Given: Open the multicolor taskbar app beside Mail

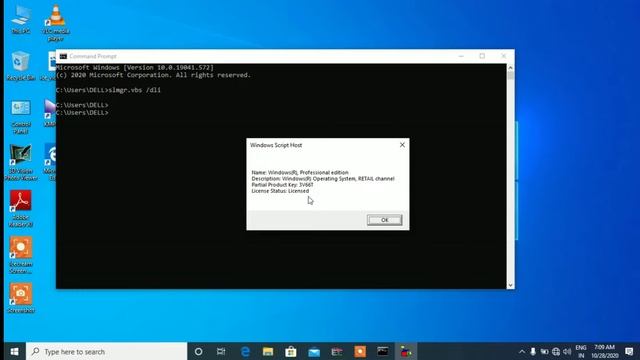Looking at the screenshot, I should pyautogui.click(x=337, y=351).
